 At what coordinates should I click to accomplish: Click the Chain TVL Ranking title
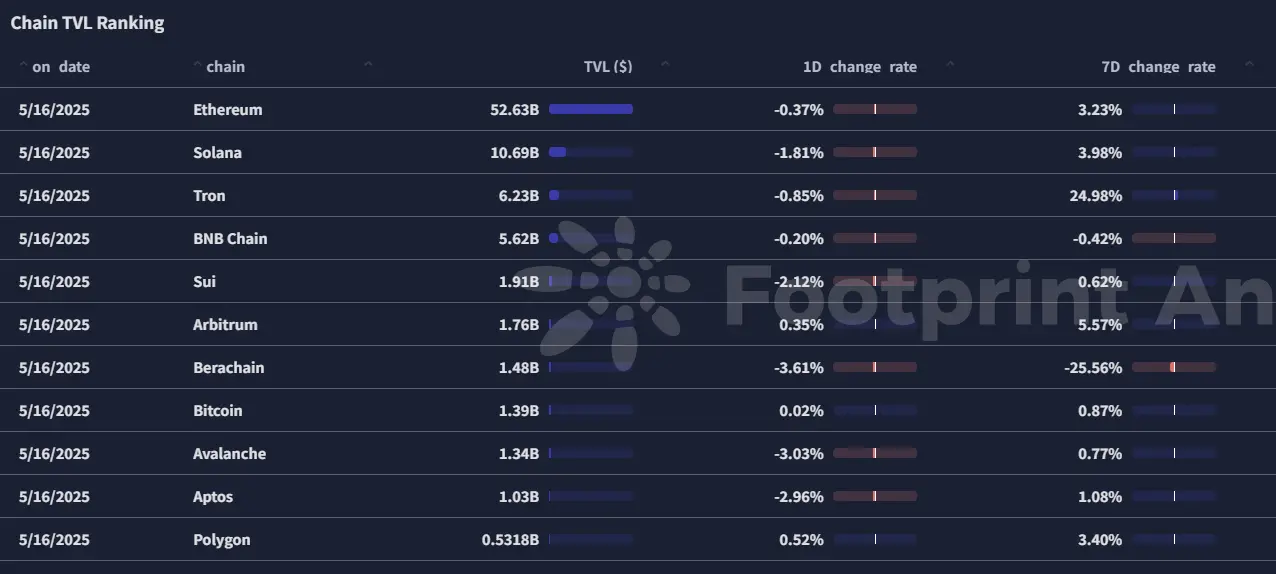point(87,23)
